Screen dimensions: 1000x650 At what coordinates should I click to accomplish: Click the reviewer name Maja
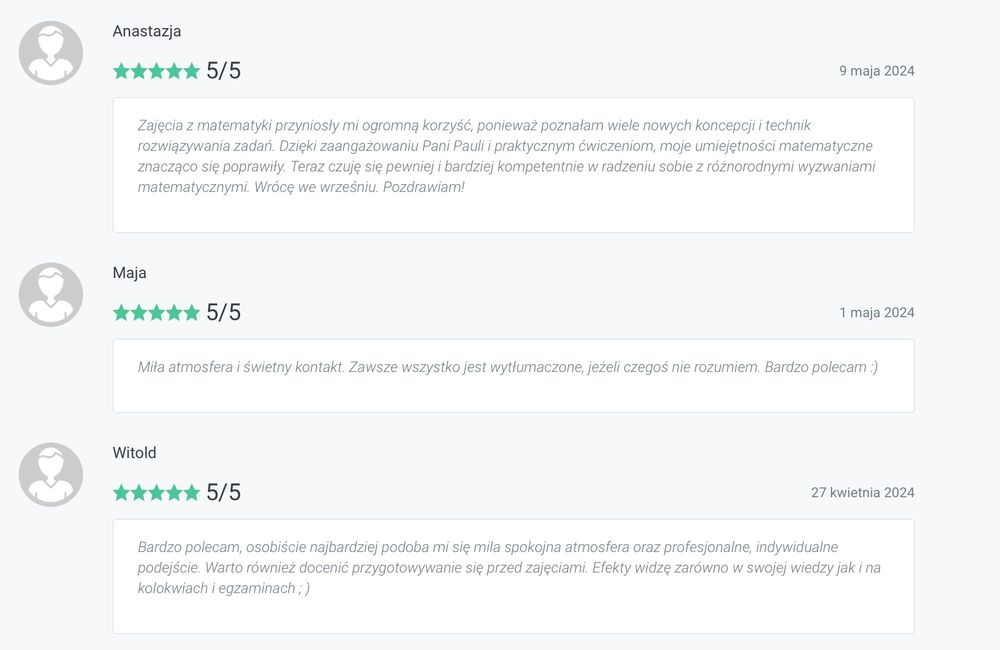[130, 273]
